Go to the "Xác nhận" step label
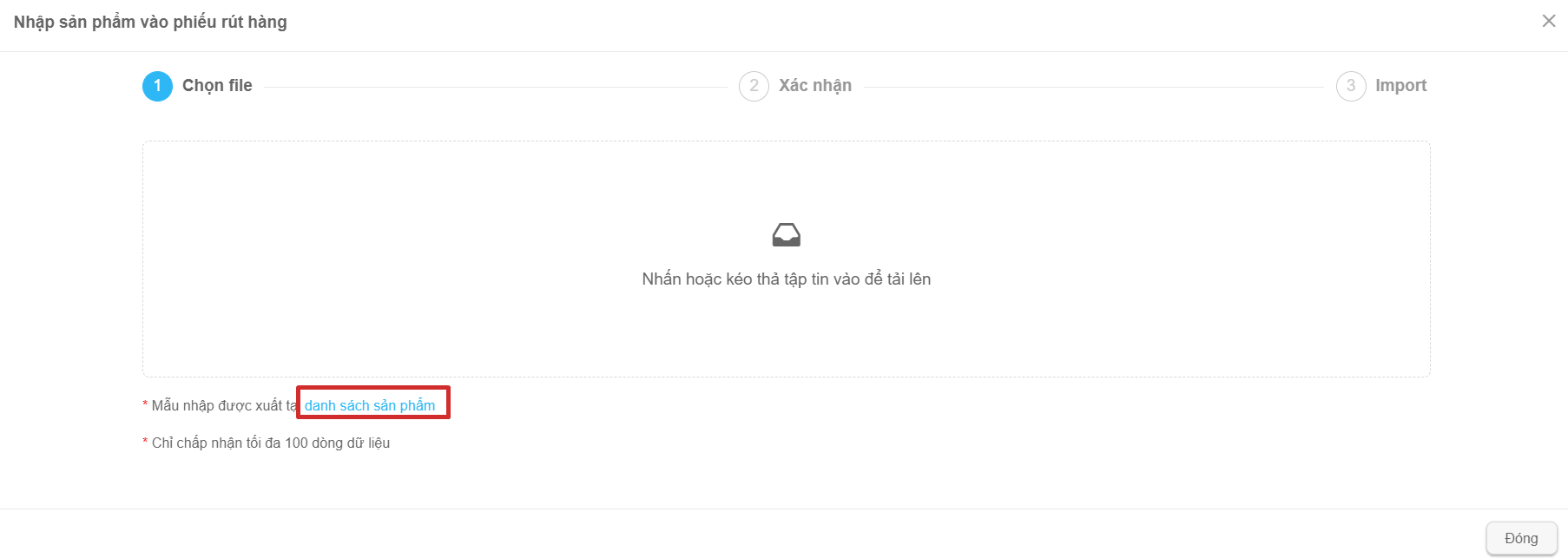1568x558 pixels. click(815, 86)
